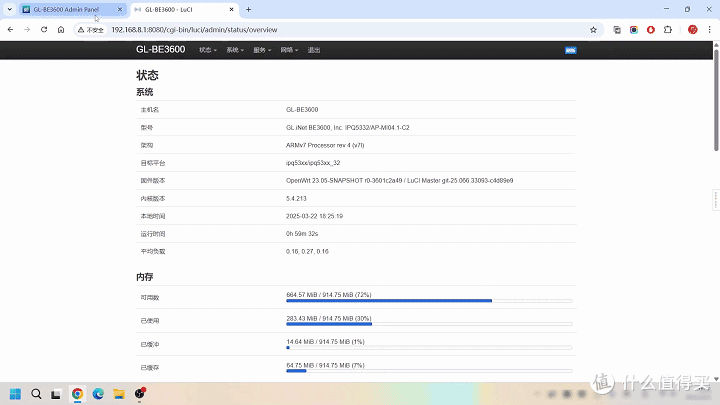The height and width of the screenshot is (405, 720).
Task: Expand the 状态 menu in LuCI navbar
Action: coord(208,50)
